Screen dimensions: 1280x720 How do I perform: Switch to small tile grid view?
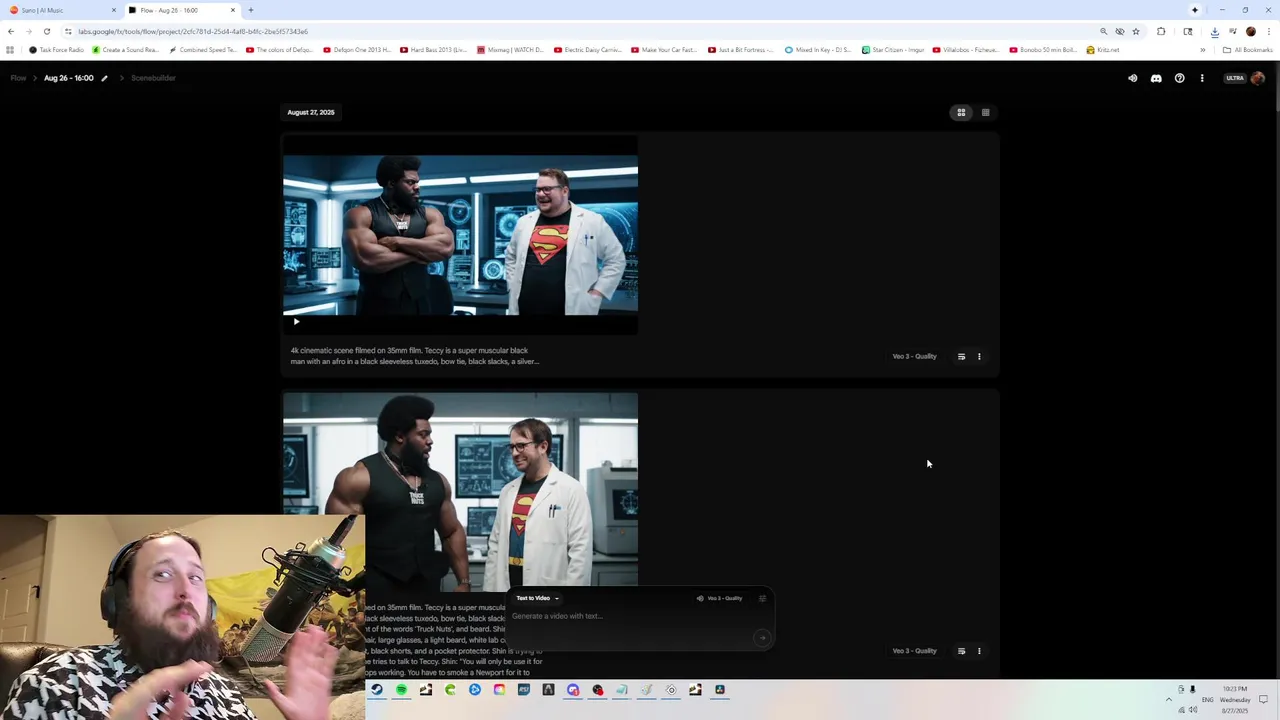tap(985, 112)
